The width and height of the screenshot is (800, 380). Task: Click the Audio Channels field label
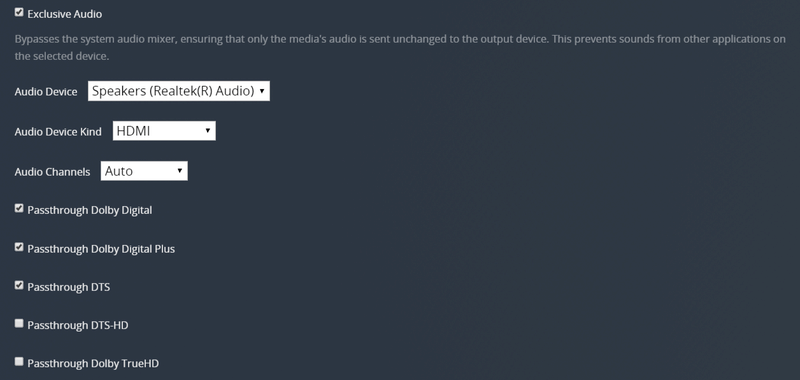pyautogui.click(x=53, y=172)
